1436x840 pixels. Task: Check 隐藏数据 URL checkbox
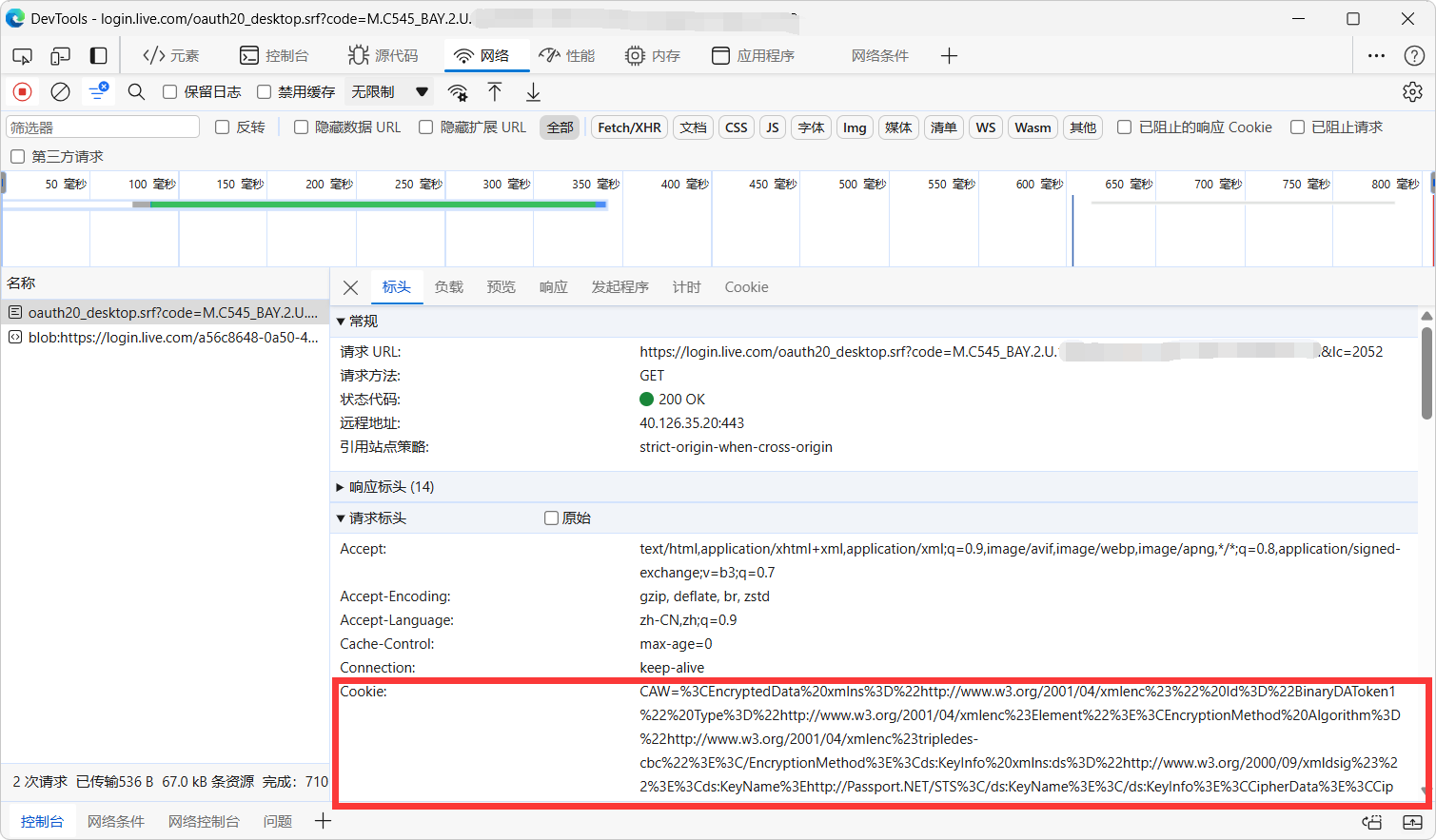coord(301,127)
